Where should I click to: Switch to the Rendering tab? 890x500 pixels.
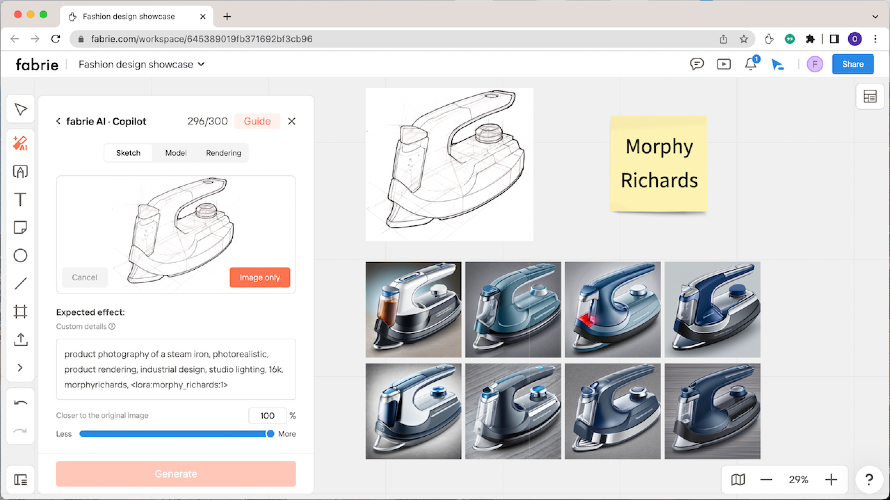click(223, 153)
